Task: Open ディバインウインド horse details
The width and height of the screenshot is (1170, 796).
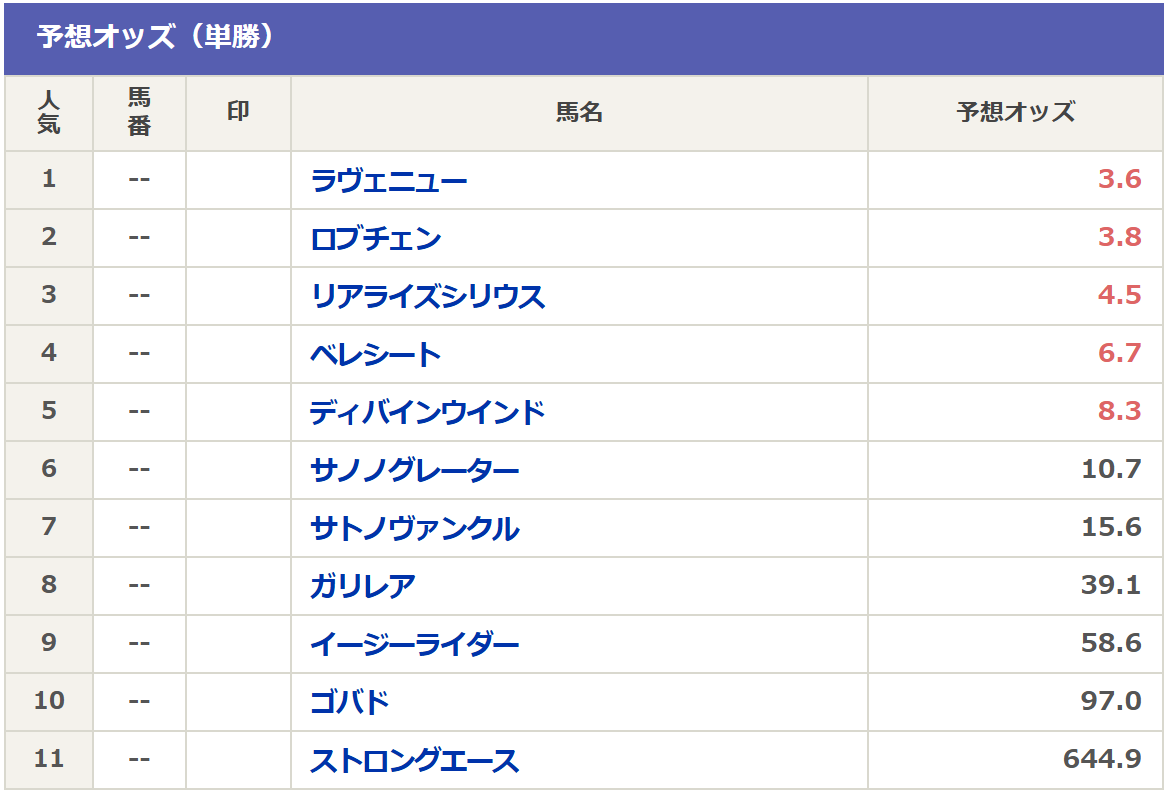Action: (x=428, y=413)
